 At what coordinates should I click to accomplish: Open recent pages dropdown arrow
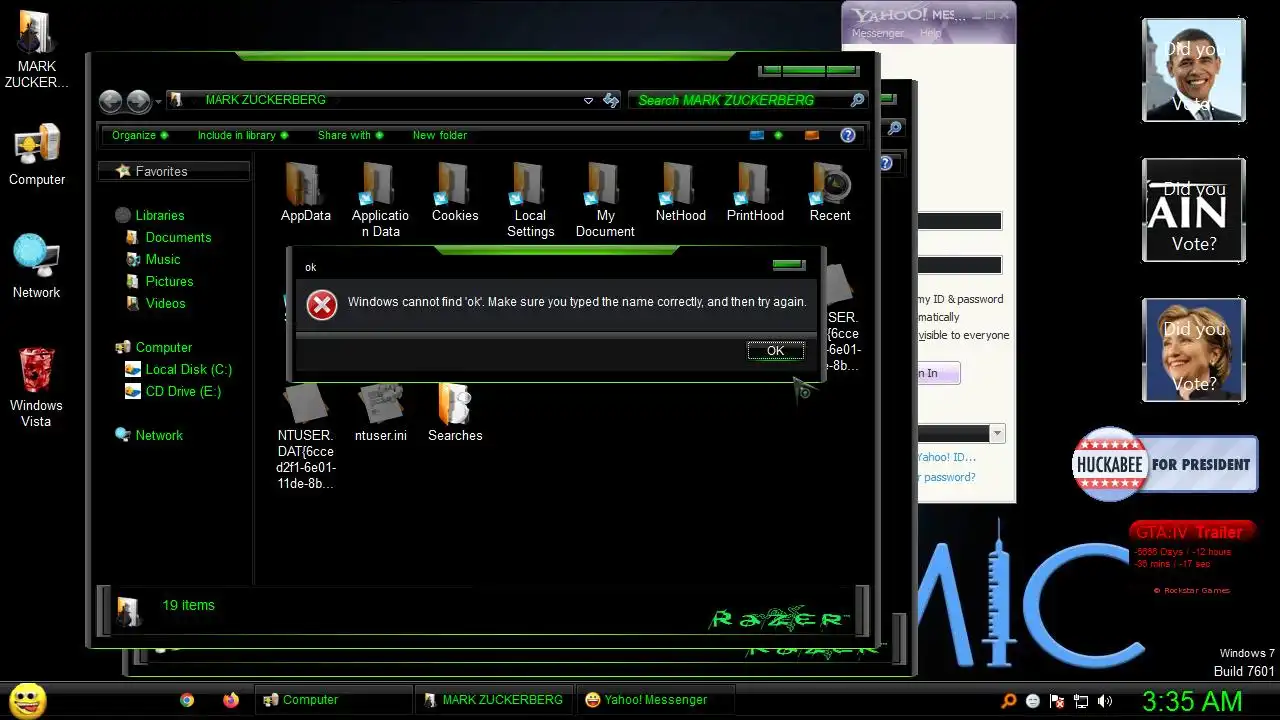pyautogui.click(x=158, y=102)
